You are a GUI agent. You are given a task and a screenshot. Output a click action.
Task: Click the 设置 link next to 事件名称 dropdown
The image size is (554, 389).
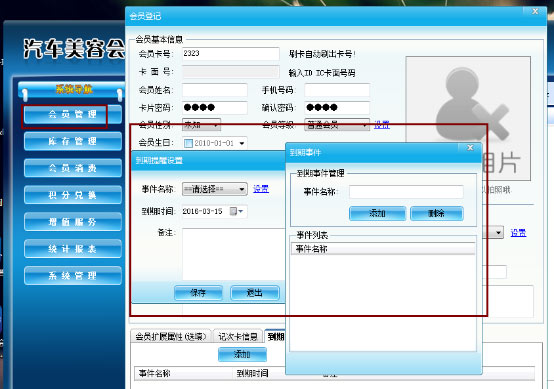coord(261,189)
